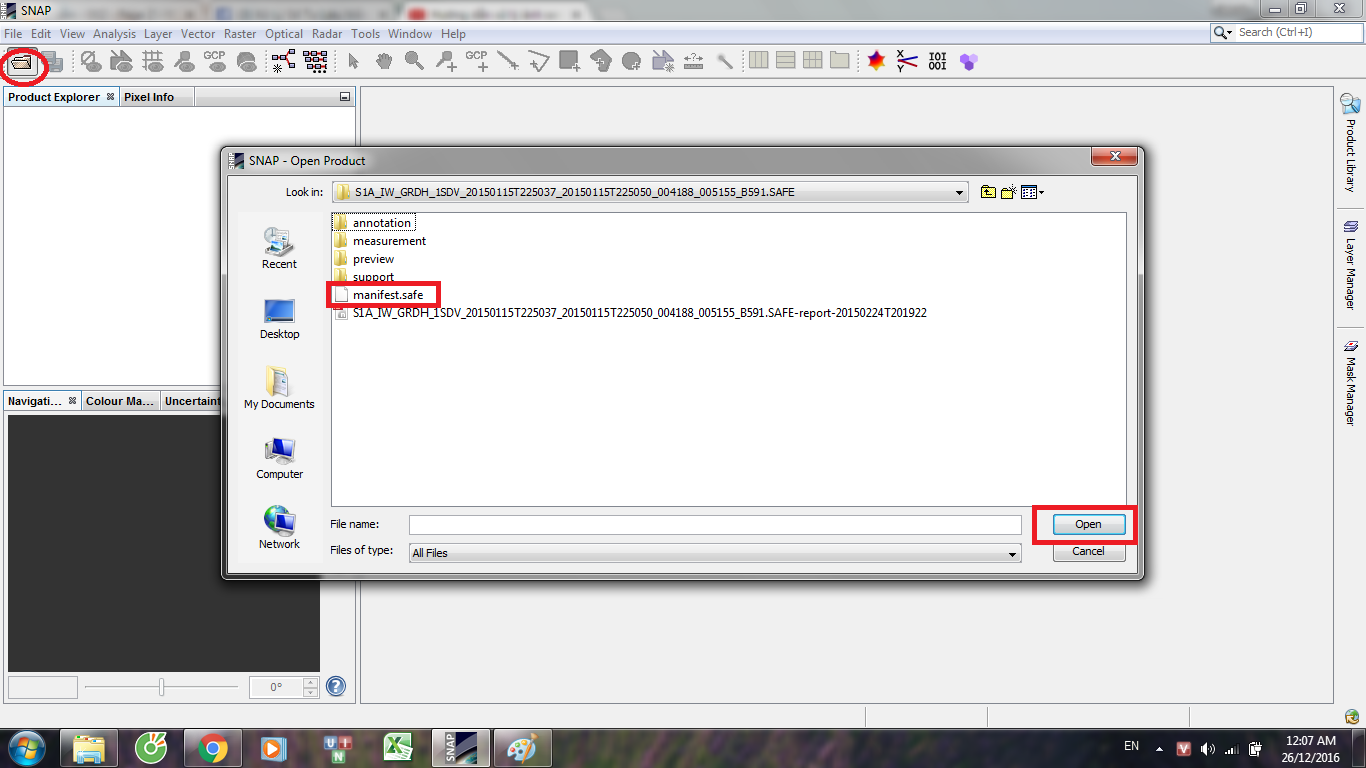Switch to the Uncertainty tab
The height and width of the screenshot is (768, 1366).
(x=192, y=401)
